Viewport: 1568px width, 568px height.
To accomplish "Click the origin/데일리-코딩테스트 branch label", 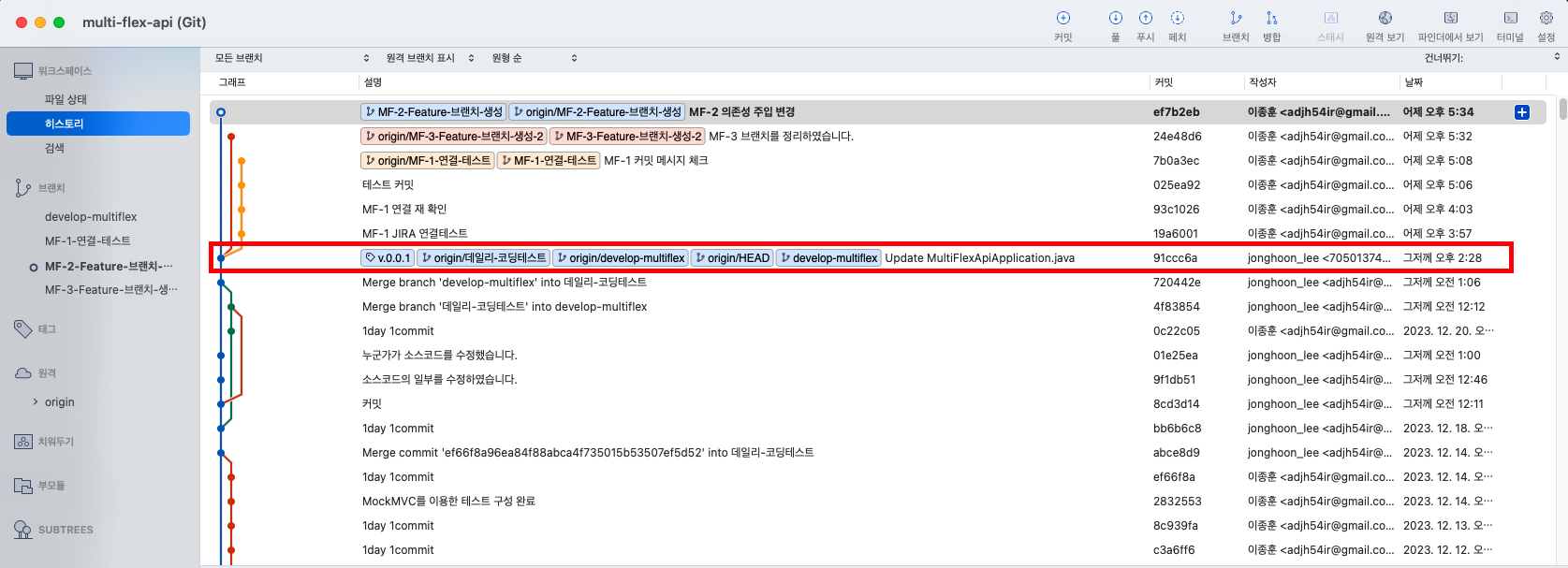I will 483,258.
